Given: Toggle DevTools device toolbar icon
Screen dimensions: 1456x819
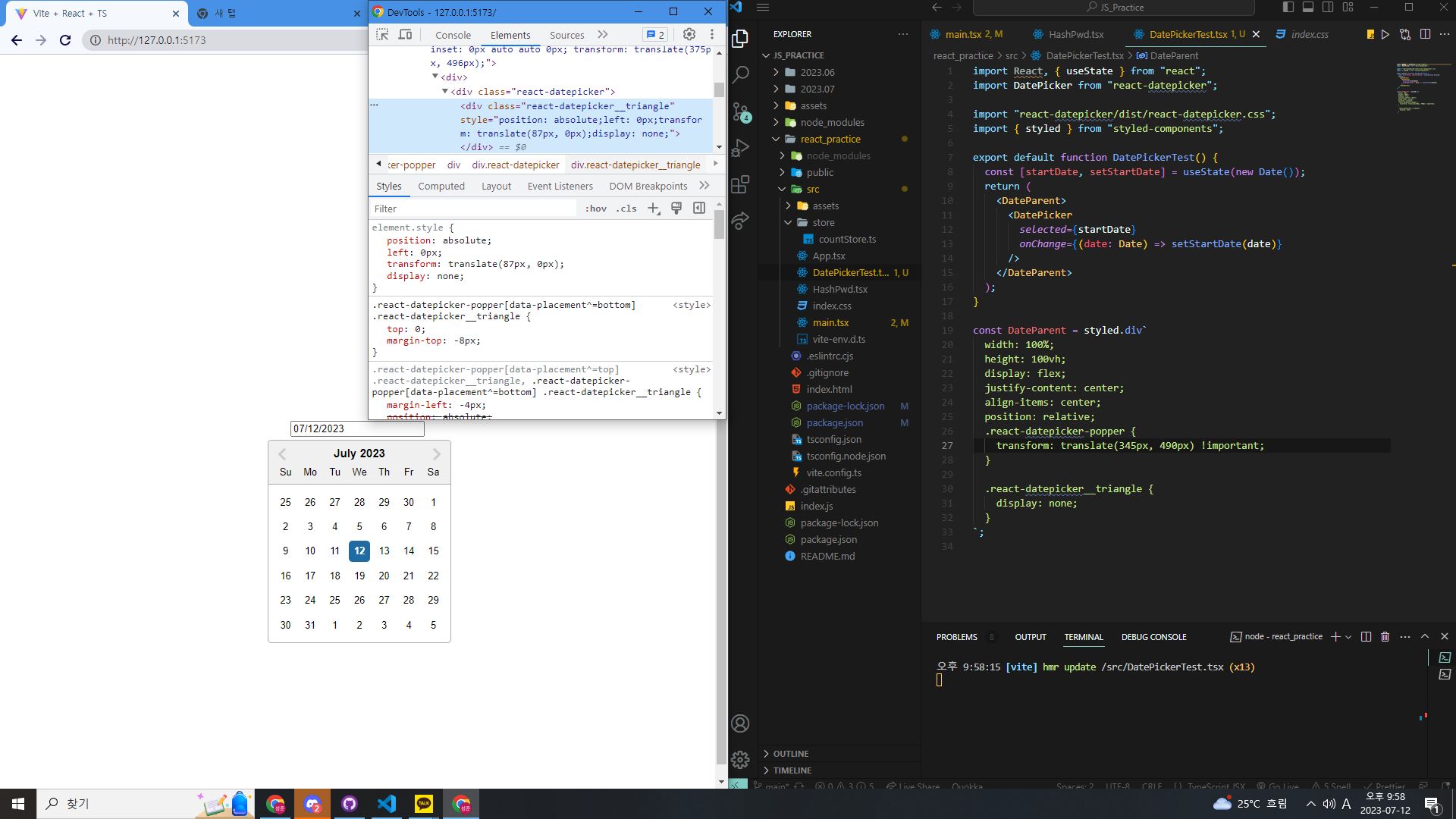Looking at the screenshot, I should coord(406,35).
